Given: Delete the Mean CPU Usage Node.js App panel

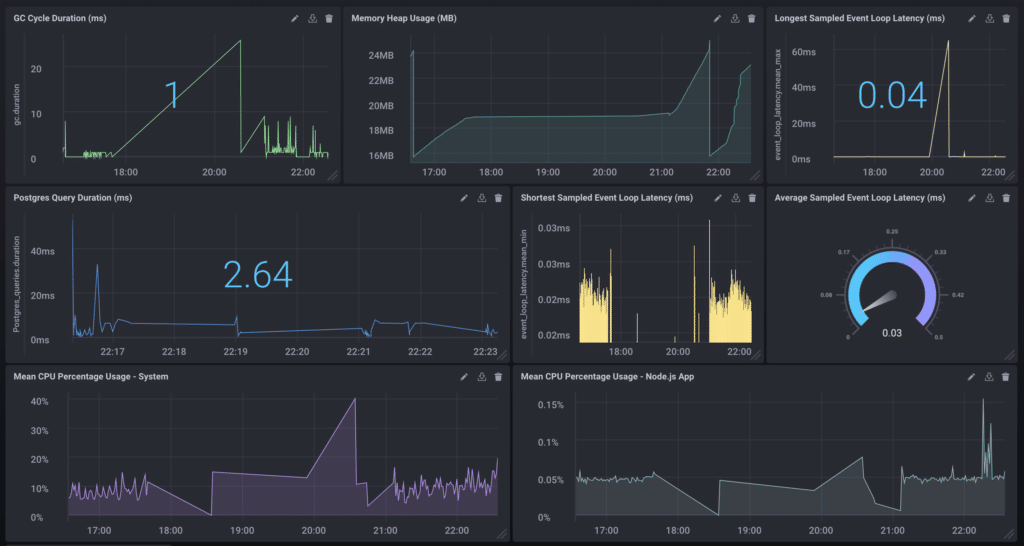Looking at the screenshot, I should 1006,377.
